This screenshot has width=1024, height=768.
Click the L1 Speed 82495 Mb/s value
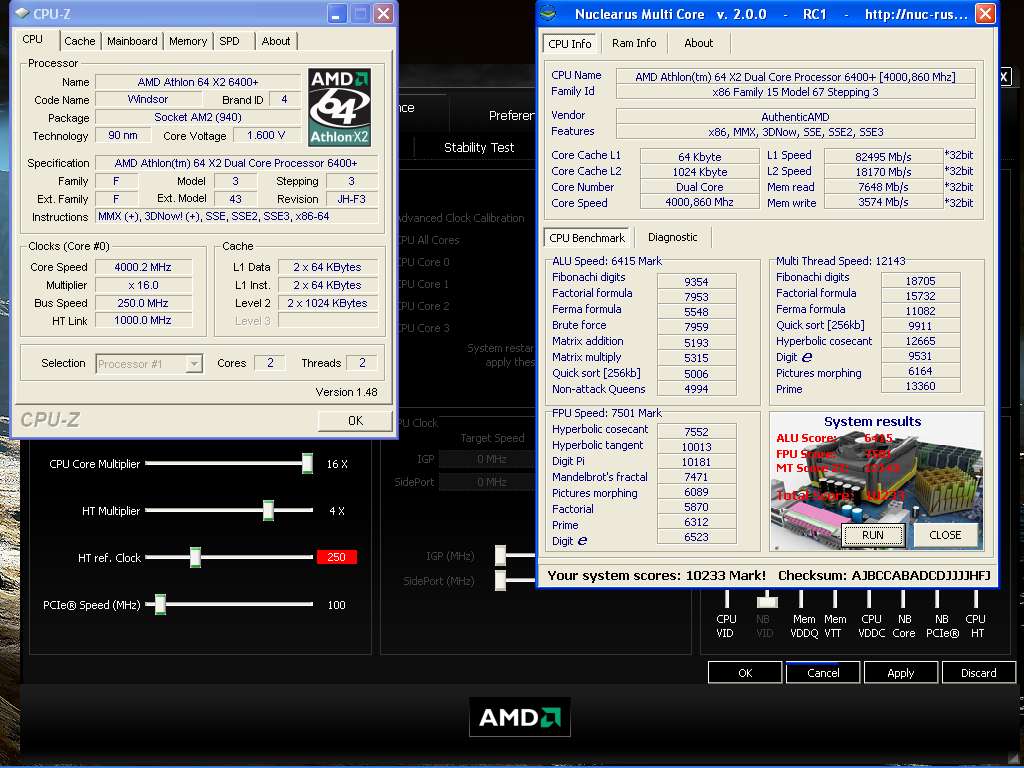(x=883, y=157)
